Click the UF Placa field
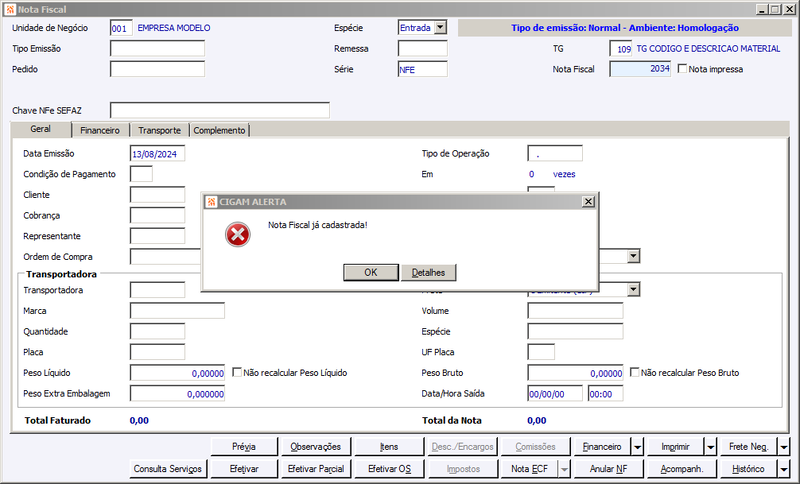The height and width of the screenshot is (484, 800). (x=541, y=352)
